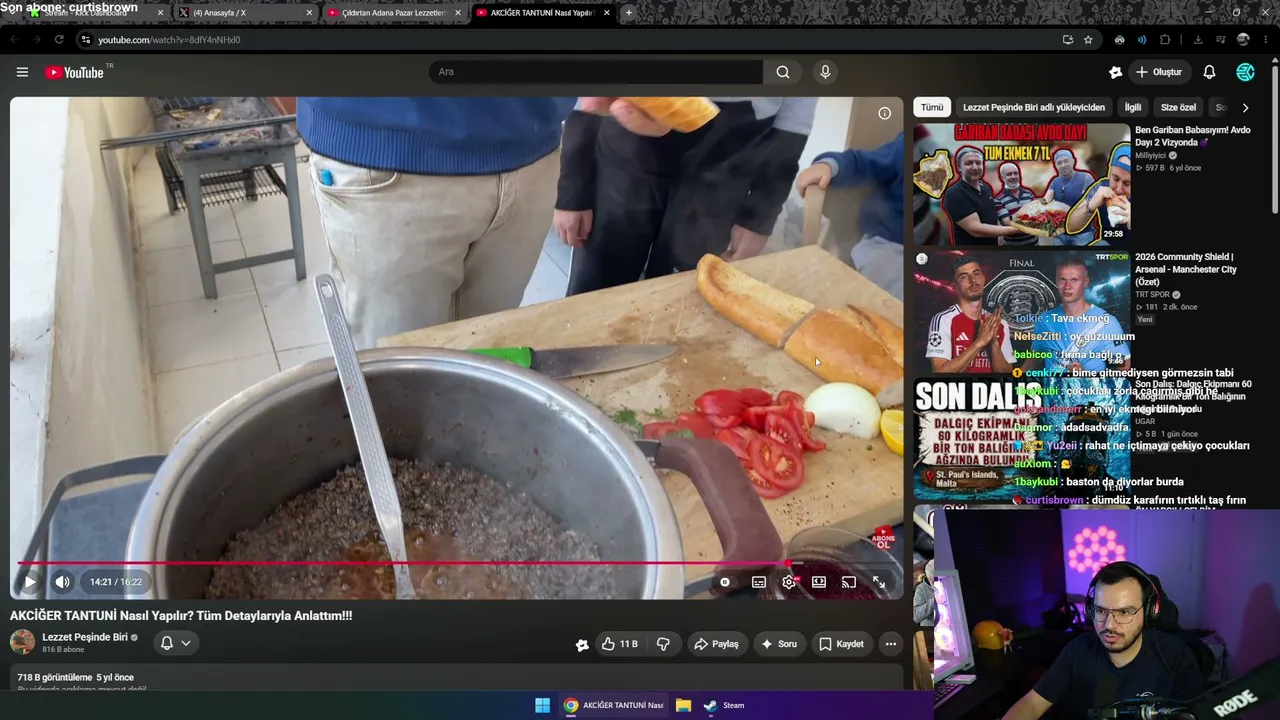Enter full screen on the player

tap(879, 582)
